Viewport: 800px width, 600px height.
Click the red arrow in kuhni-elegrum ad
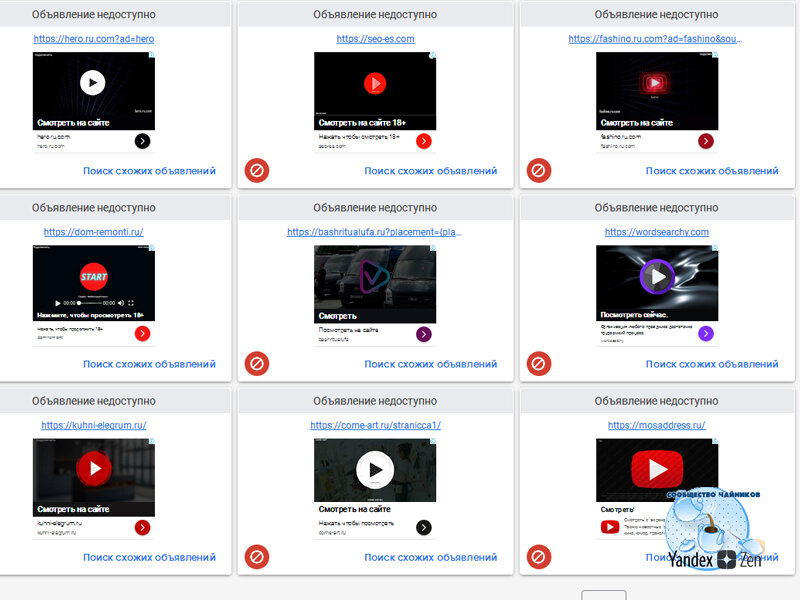142,528
